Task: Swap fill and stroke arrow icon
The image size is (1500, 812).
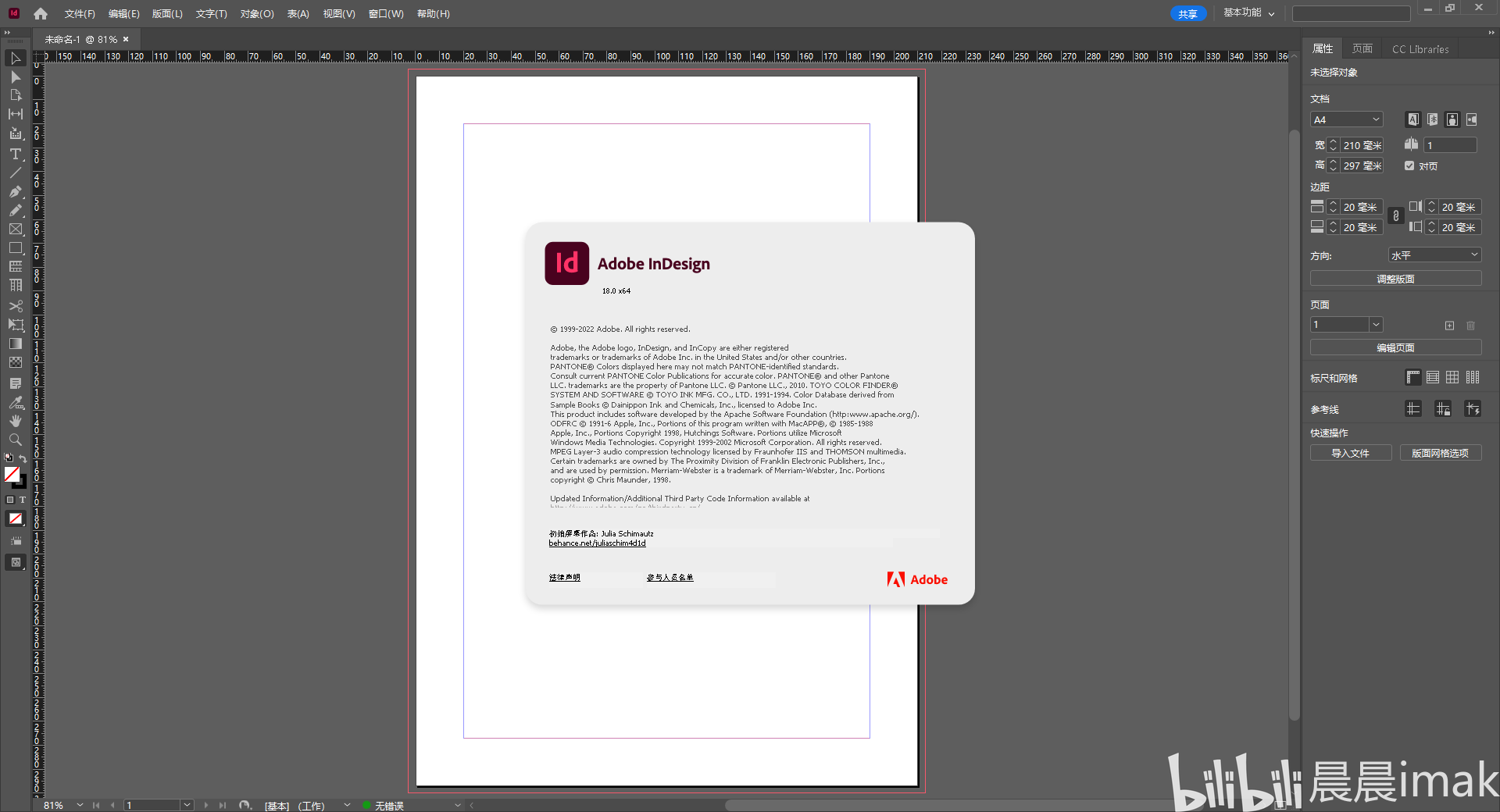Action: (x=23, y=458)
